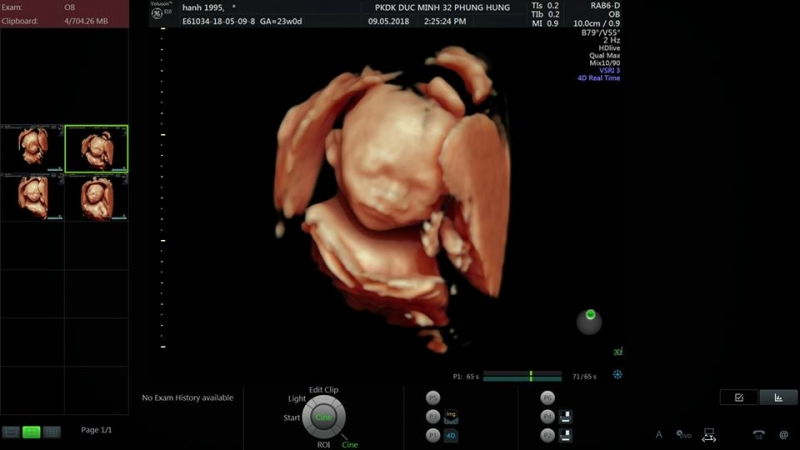The height and width of the screenshot is (450, 800).
Task: Toggle the checklist view button
Action: (738, 397)
